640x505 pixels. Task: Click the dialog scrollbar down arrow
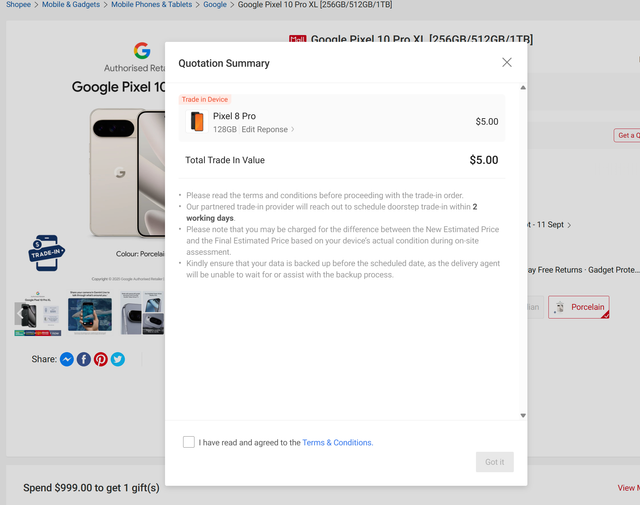coord(523,416)
